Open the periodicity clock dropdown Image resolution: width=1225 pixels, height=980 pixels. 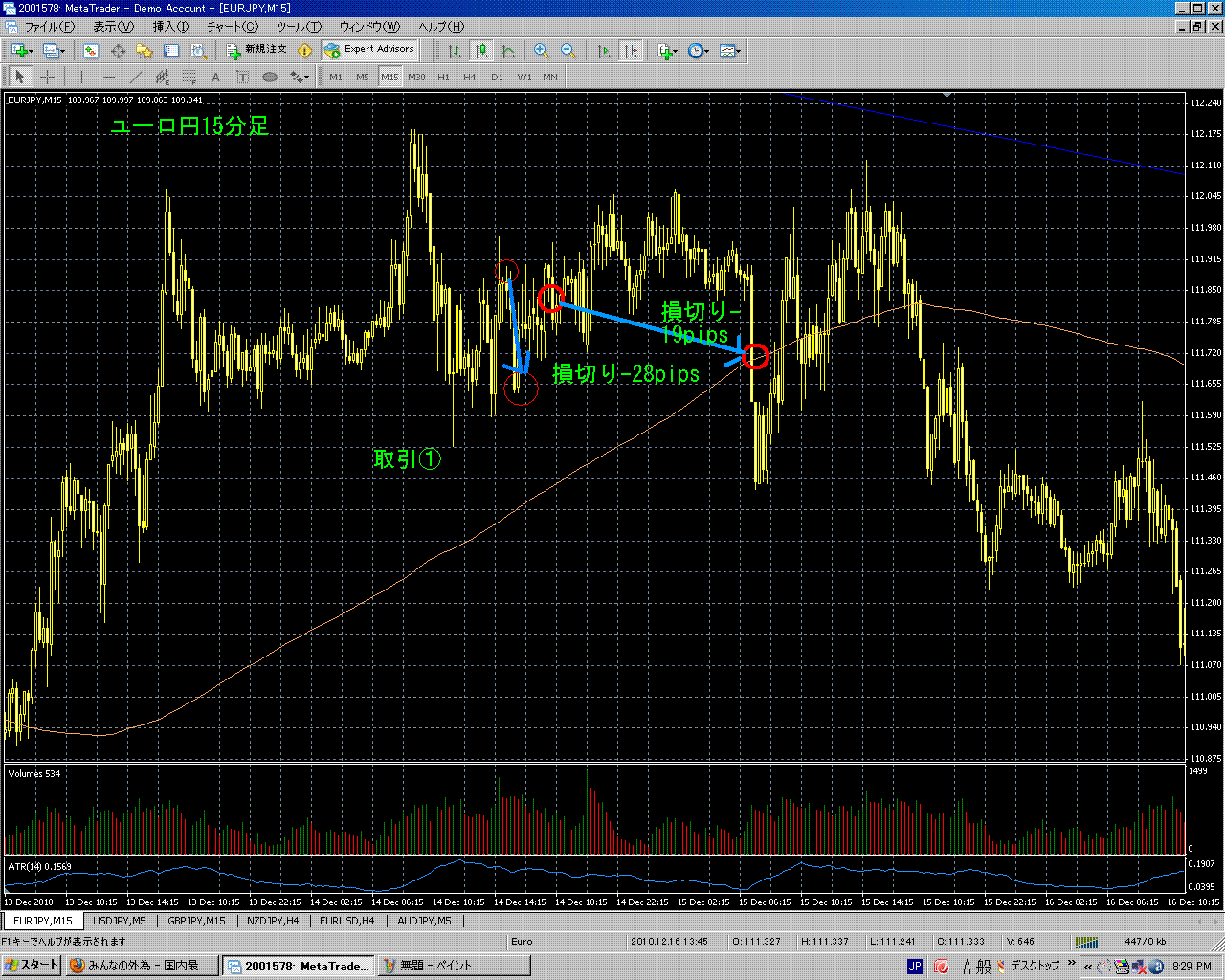[x=698, y=51]
